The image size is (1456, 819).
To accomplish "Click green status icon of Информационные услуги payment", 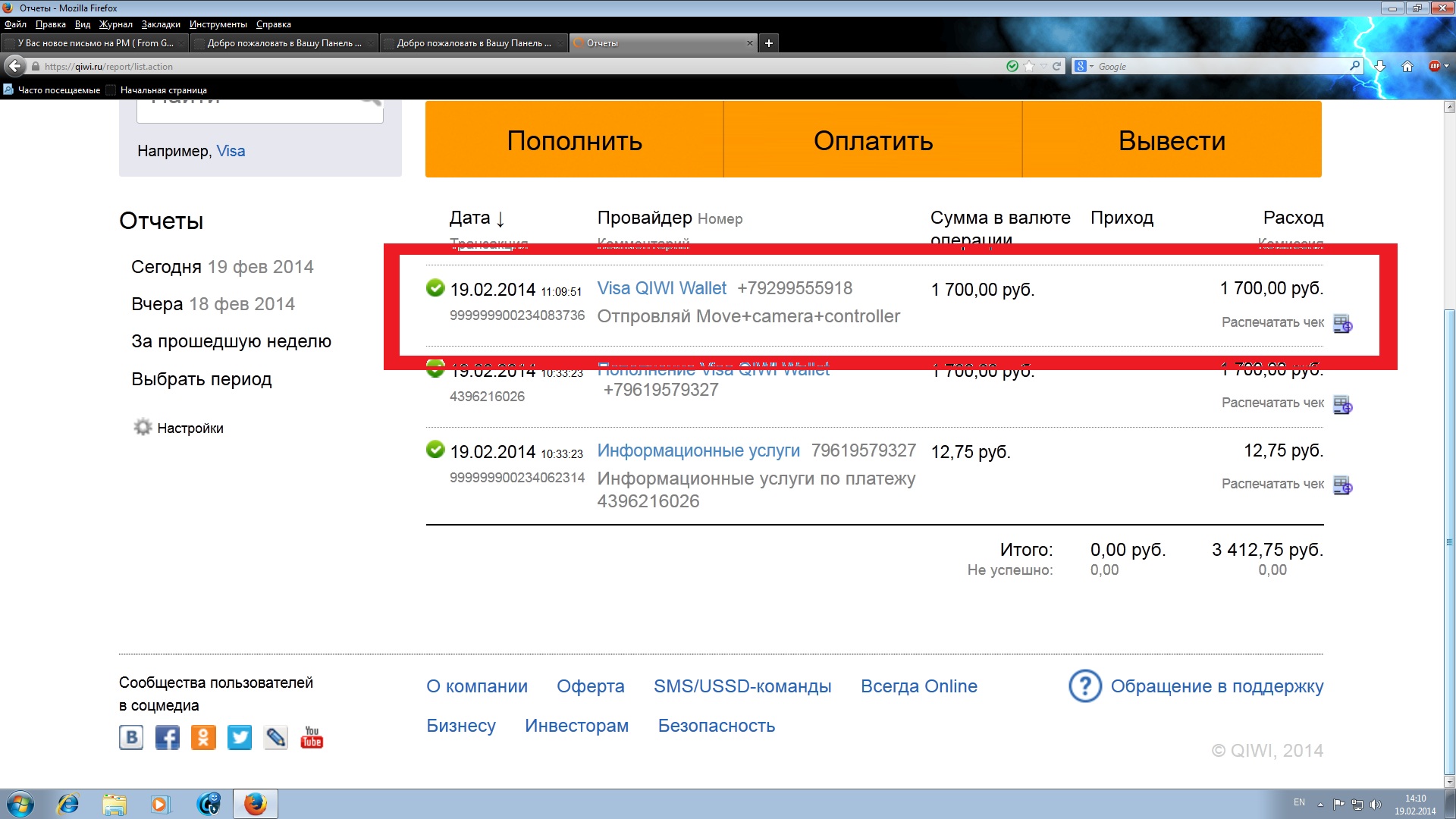I will 435,450.
